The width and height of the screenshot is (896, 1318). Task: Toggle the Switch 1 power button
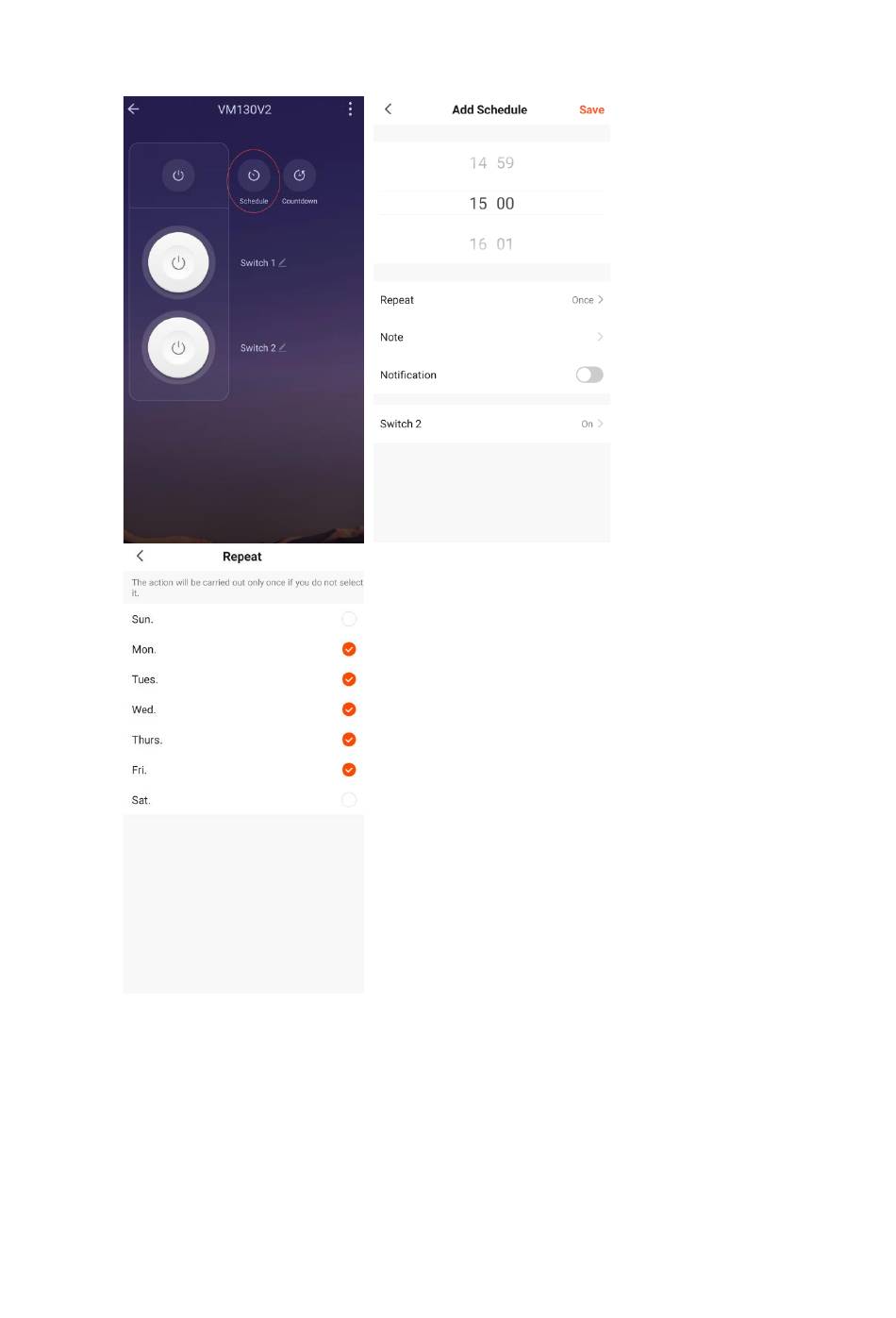point(178,263)
